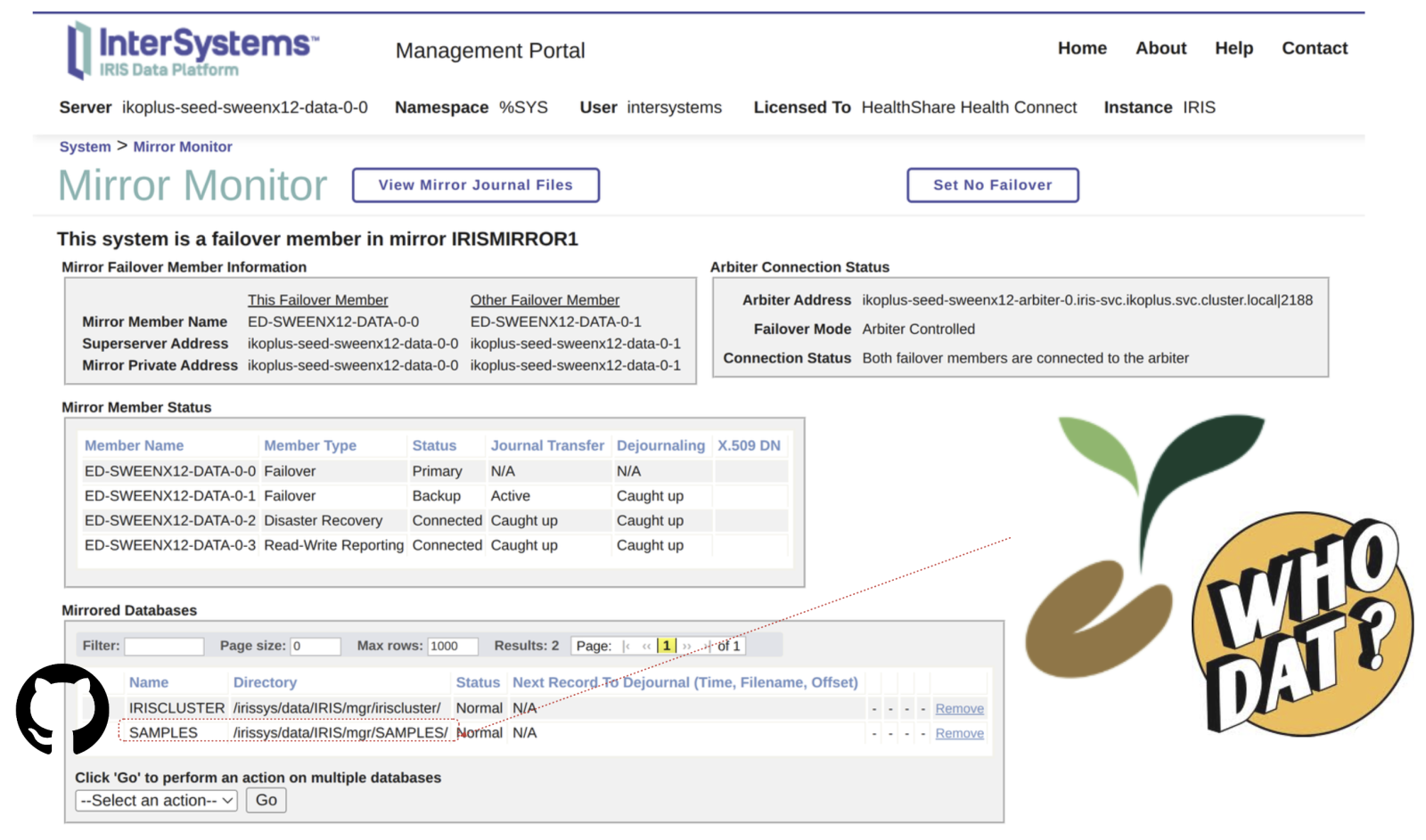
Task: Sort by Member Type column header
Action: (x=309, y=445)
